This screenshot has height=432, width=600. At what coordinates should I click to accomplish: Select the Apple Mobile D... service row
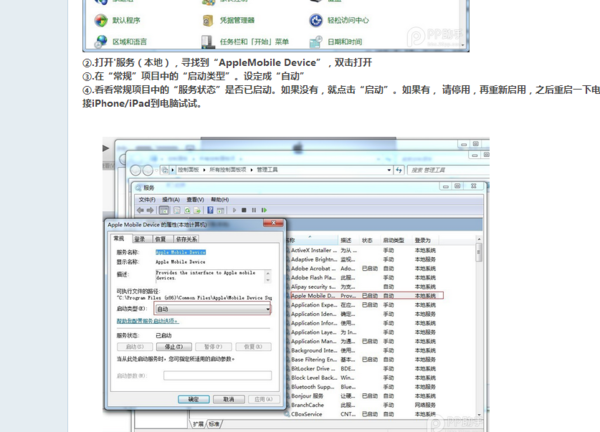[x=366, y=296]
